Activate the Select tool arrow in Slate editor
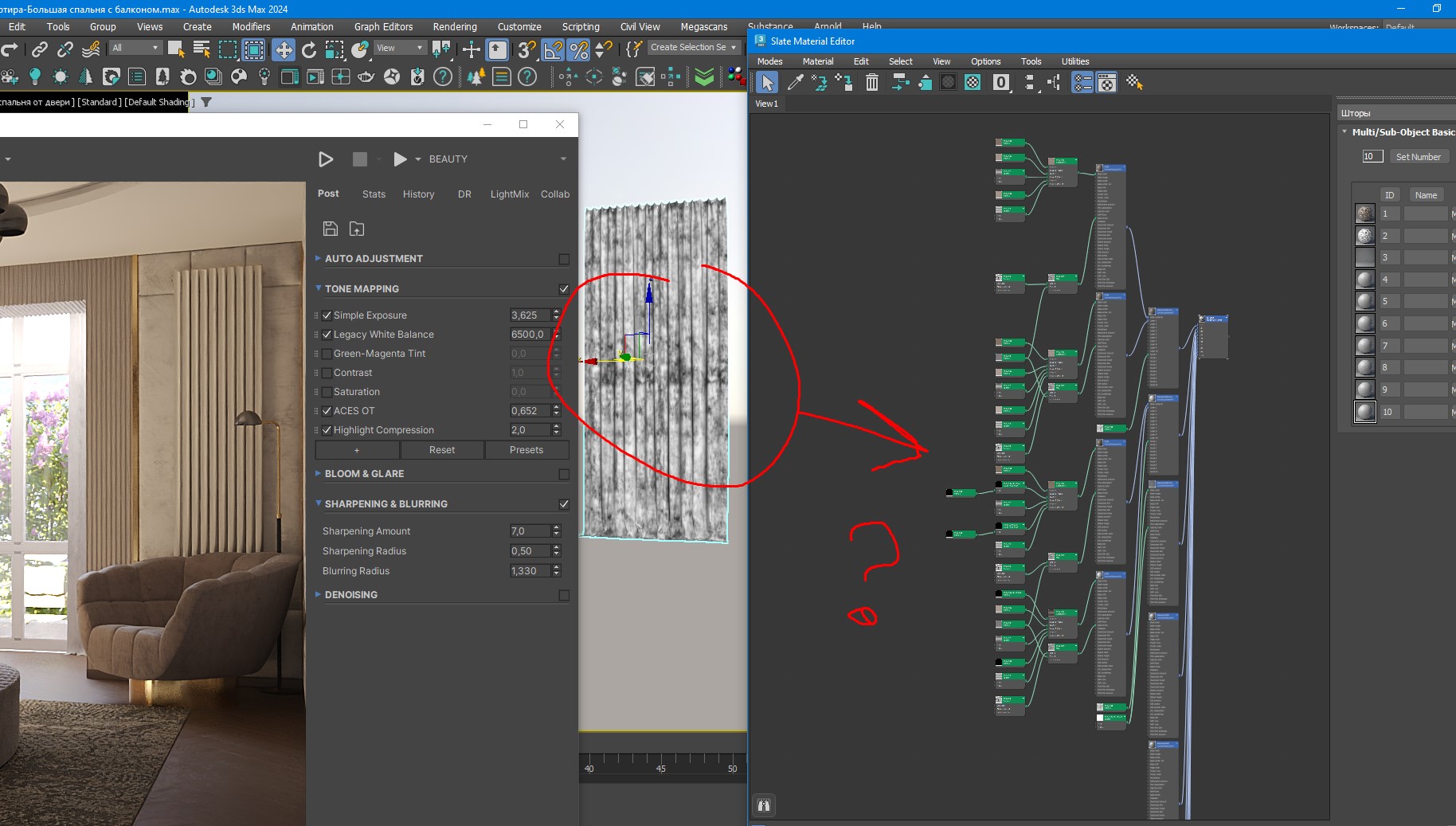 (767, 82)
